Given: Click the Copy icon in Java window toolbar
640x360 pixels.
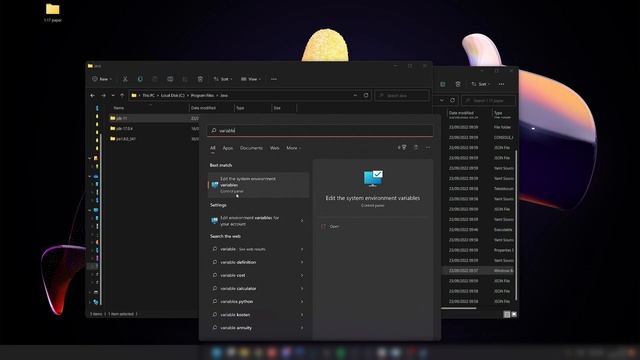Looking at the screenshot, I should coord(140,79).
